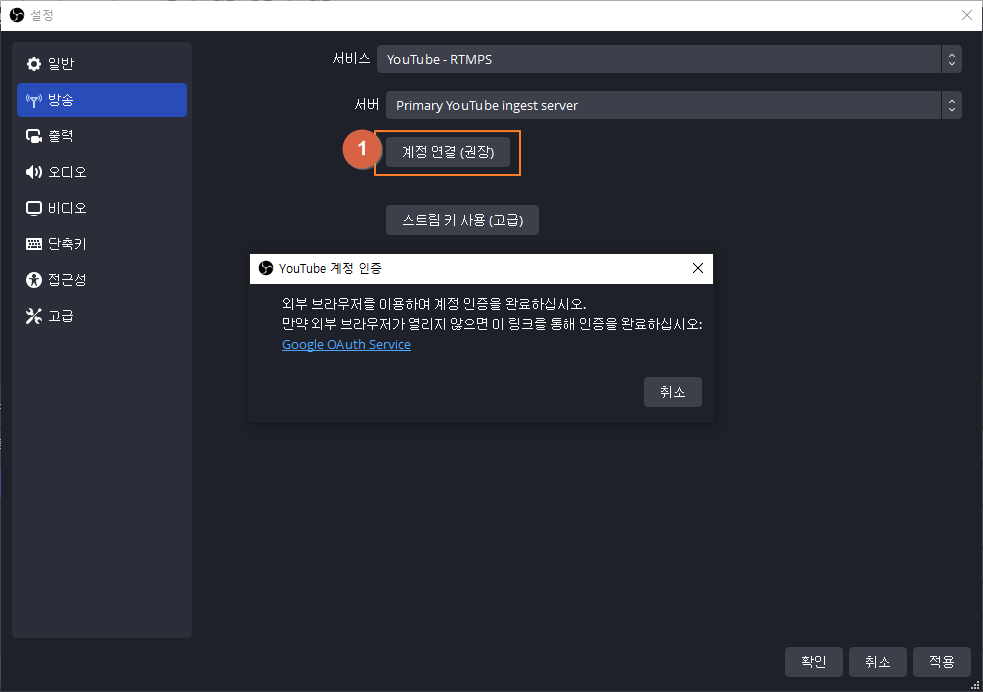Screen dimensions: 983x692
Task: Cancel the YouTube 계정 인증 dialog with 취소
Action: pos(673,392)
